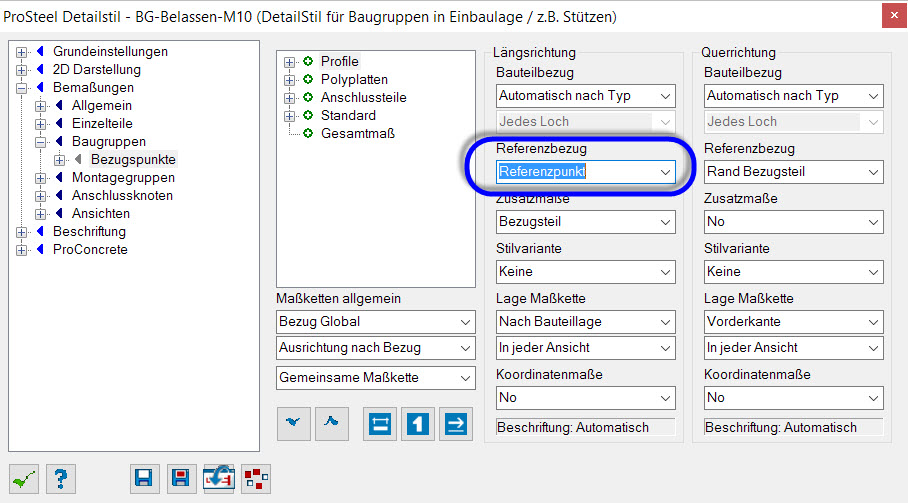This screenshot has height=503, width=908.
Task: Open Querrichtung Stilvariante dropdown showing Keine
Action: [793, 272]
